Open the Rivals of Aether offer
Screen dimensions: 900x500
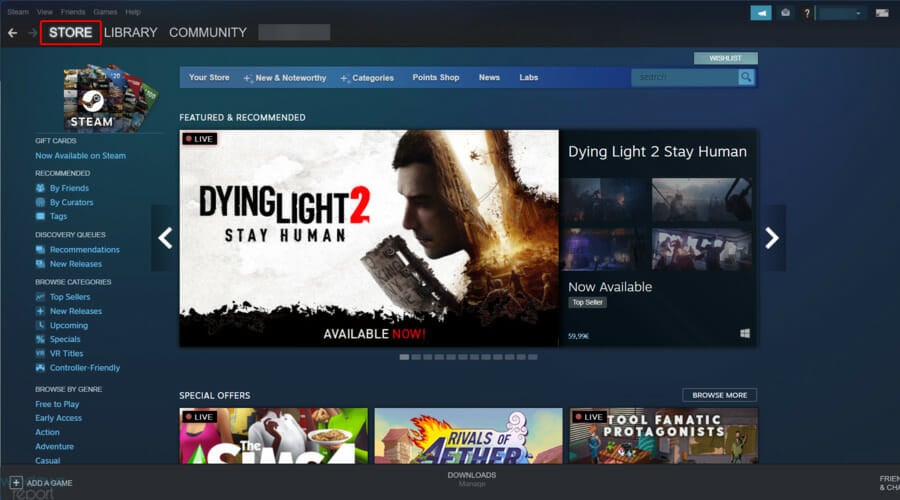(468, 436)
